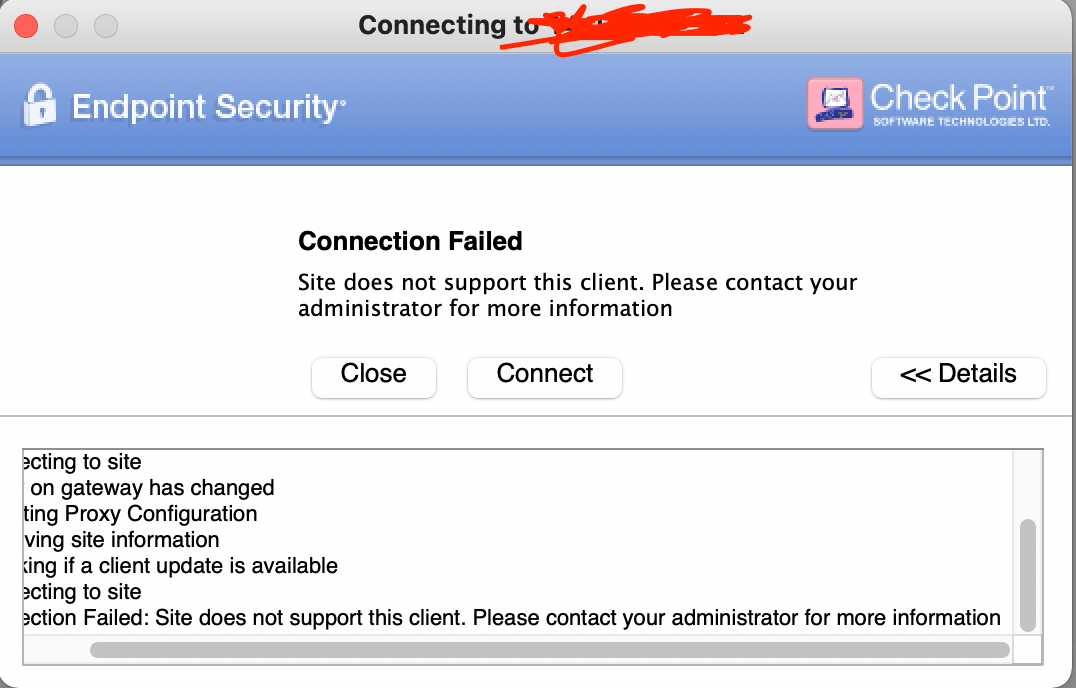The image size is (1076, 688).
Task: Click the pink workstation icon in the banner
Action: click(835, 103)
